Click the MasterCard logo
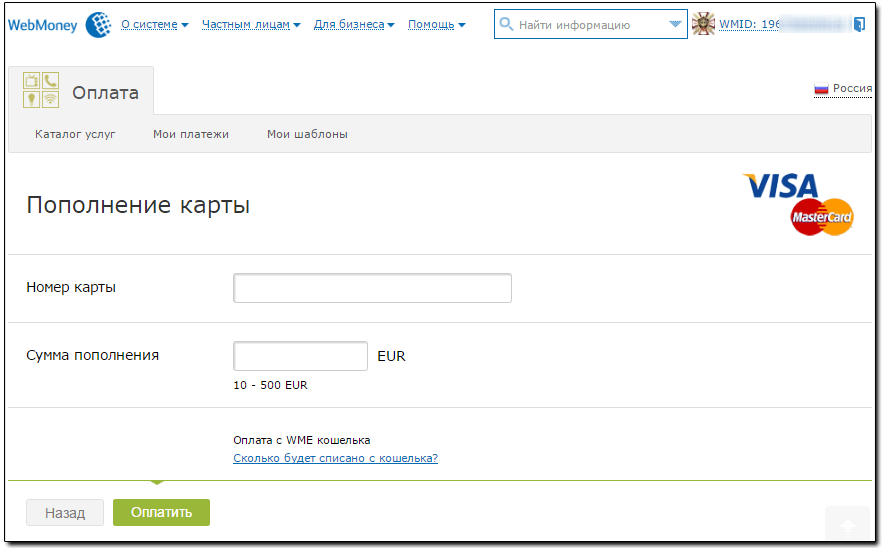 tap(822, 217)
